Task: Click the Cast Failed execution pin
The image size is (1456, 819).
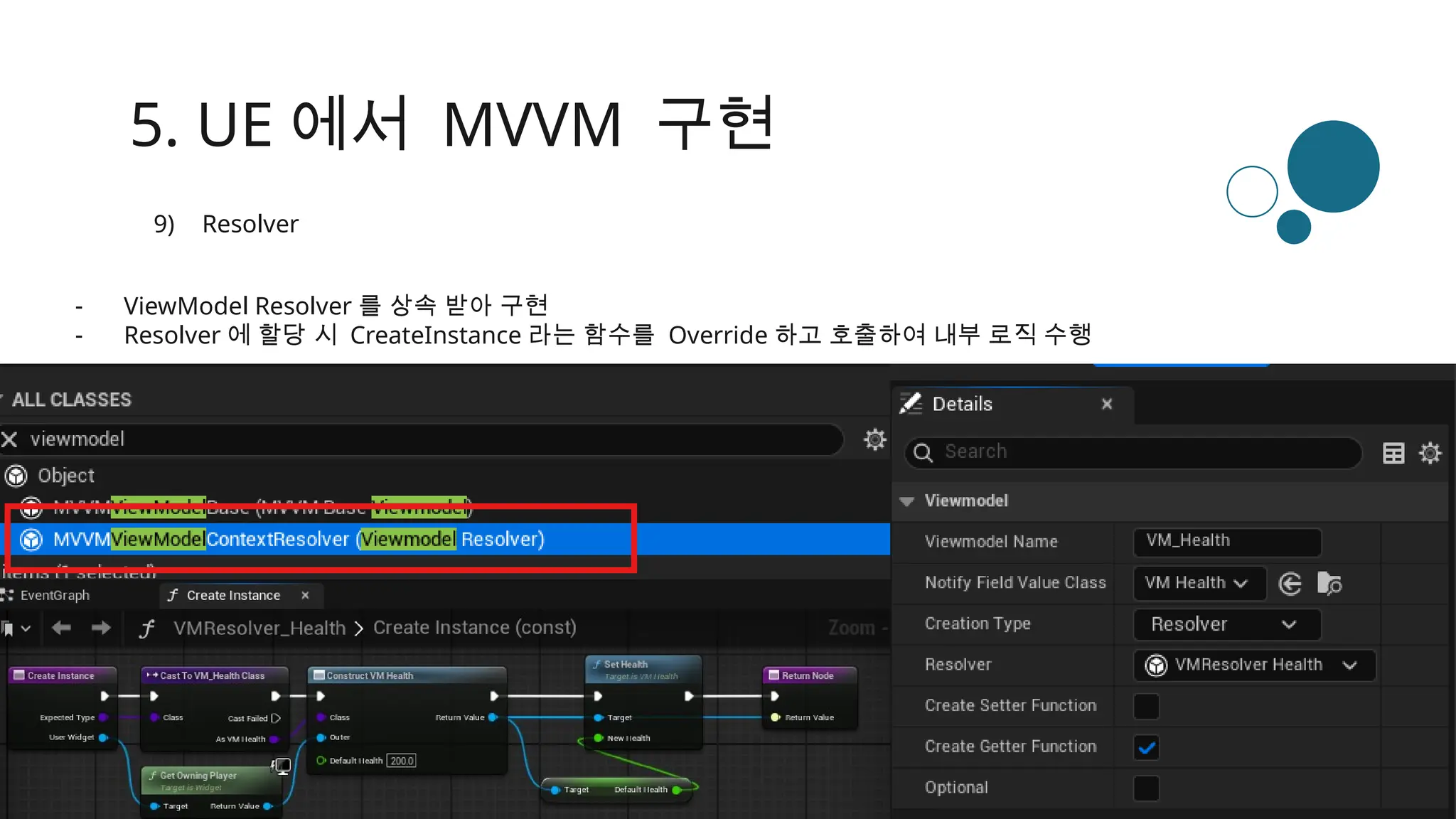Action: coord(276,719)
